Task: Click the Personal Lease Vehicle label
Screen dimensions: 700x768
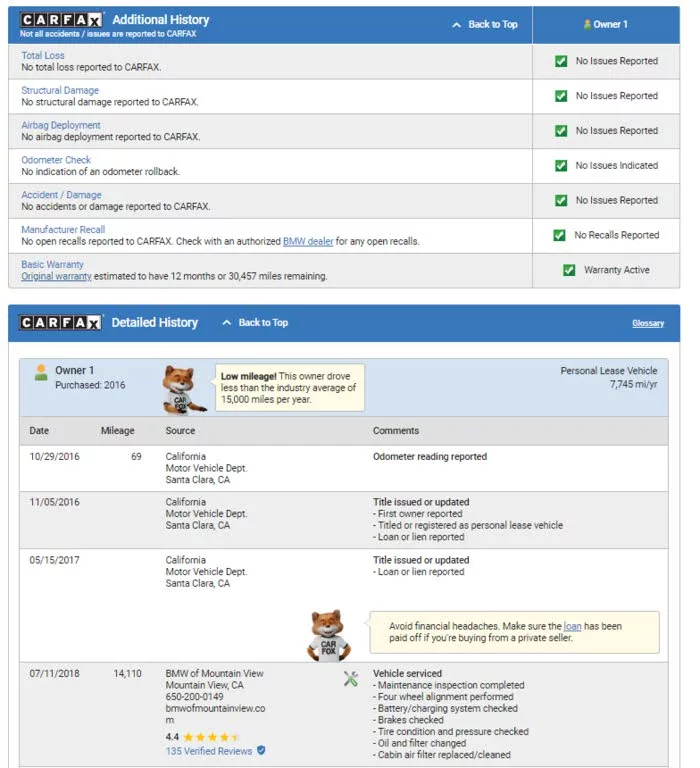Action: point(609,371)
